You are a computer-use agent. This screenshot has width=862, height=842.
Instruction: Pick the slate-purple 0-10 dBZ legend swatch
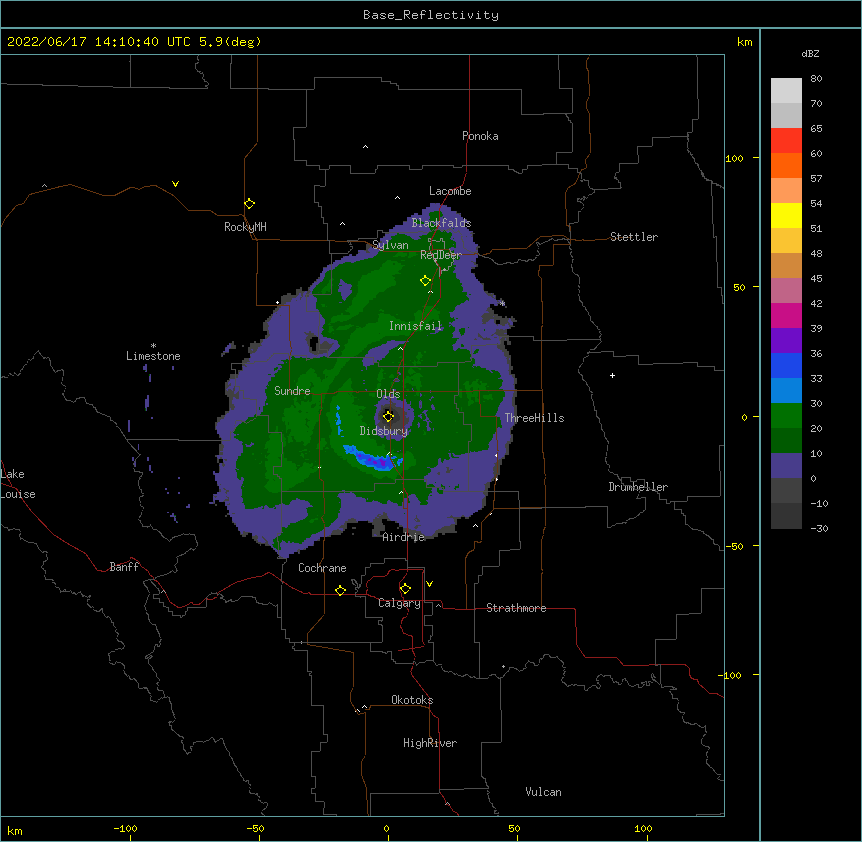point(786,466)
